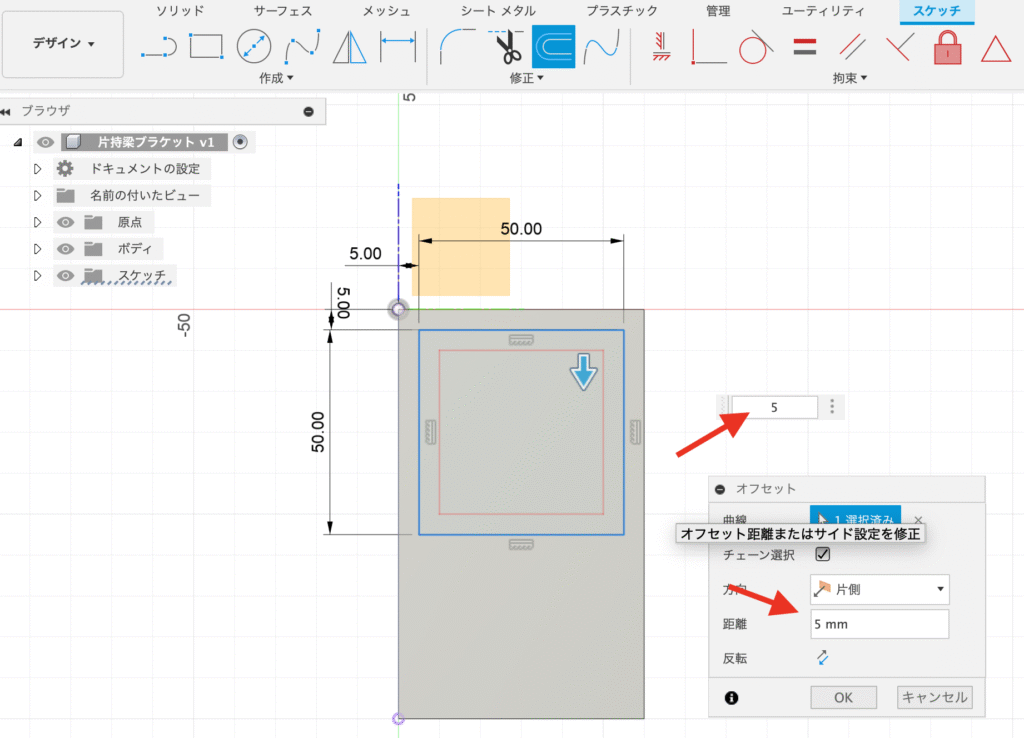Screen dimensions: 1024x738
Task: Activate the Mirror sketch tool
Action: click(x=350, y=47)
